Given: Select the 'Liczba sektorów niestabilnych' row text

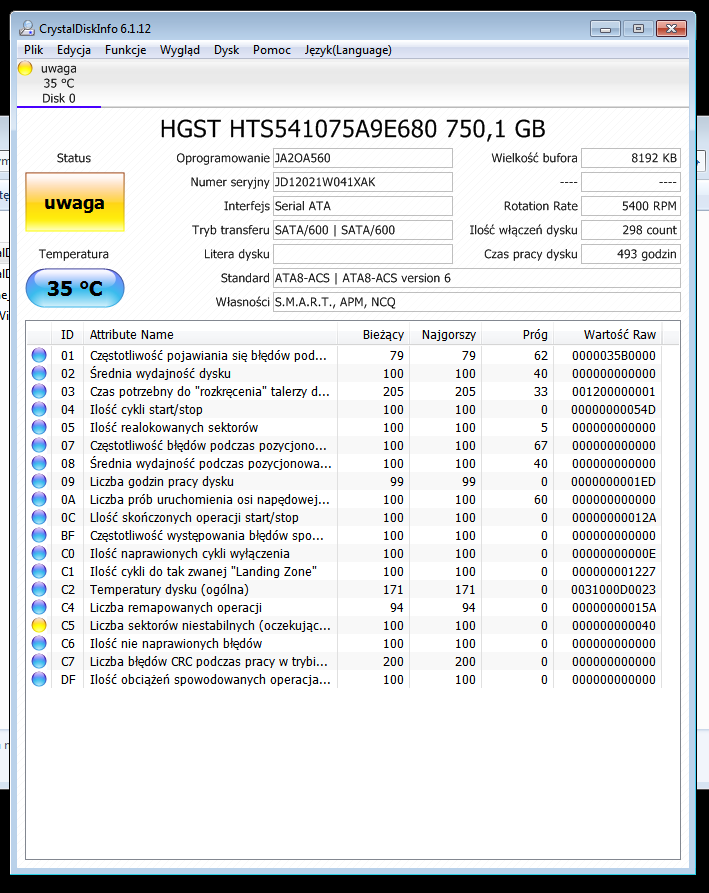Looking at the screenshot, I should point(210,625).
